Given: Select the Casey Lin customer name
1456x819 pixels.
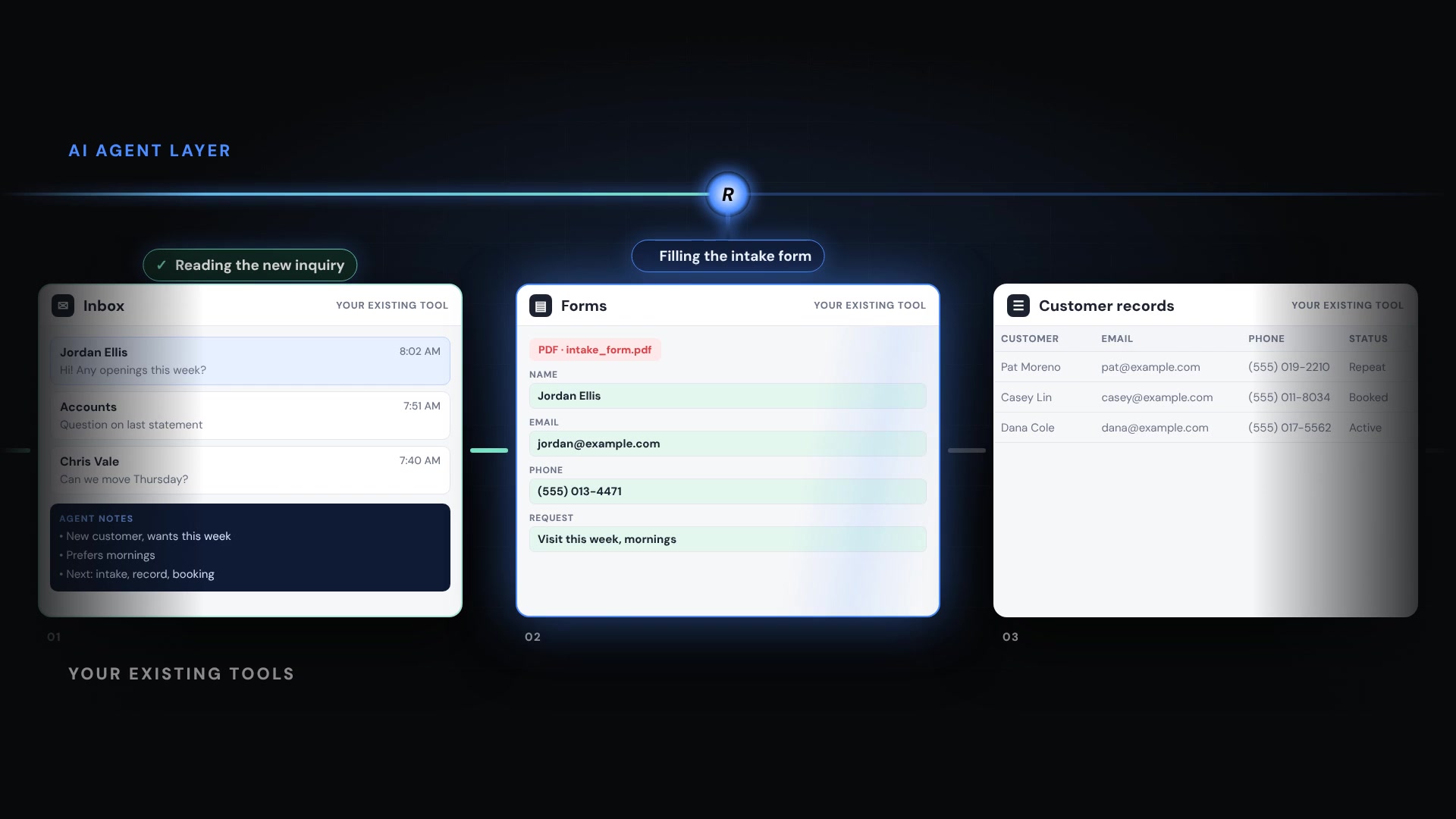Looking at the screenshot, I should [1026, 397].
